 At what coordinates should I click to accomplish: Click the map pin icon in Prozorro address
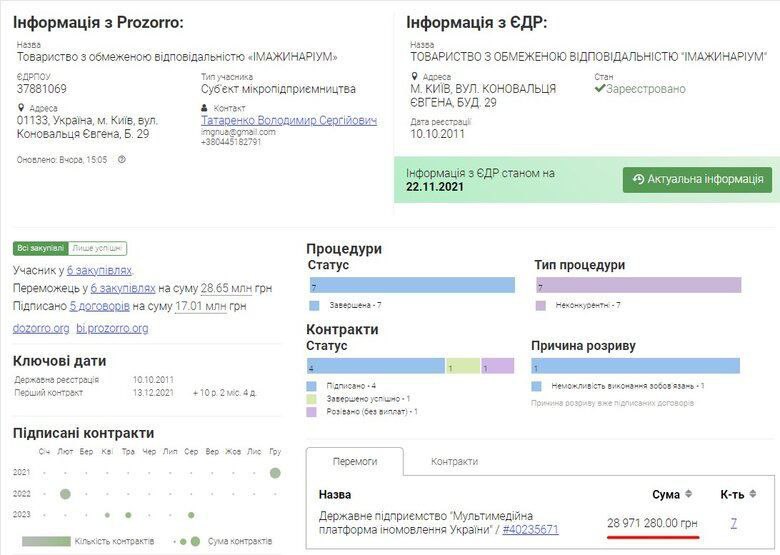click(21, 108)
